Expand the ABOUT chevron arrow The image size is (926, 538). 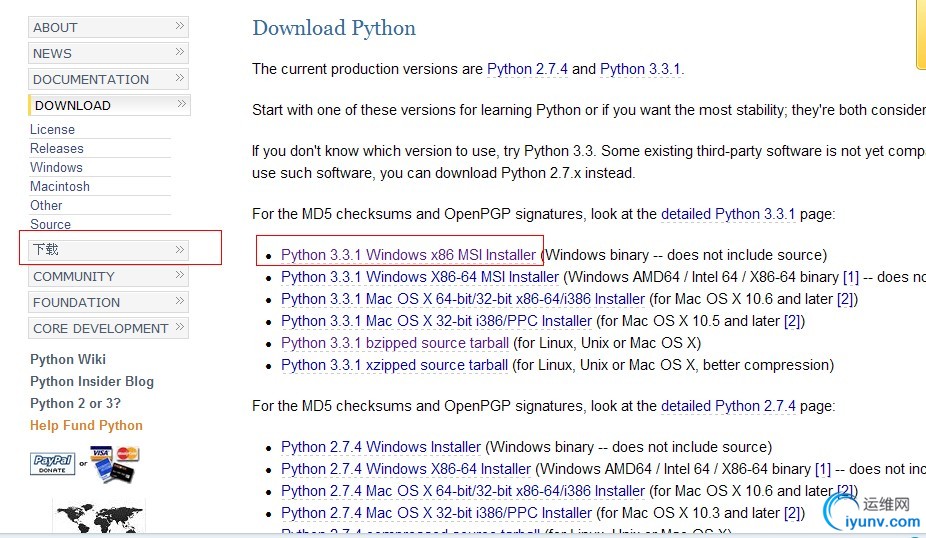(x=180, y=26)
